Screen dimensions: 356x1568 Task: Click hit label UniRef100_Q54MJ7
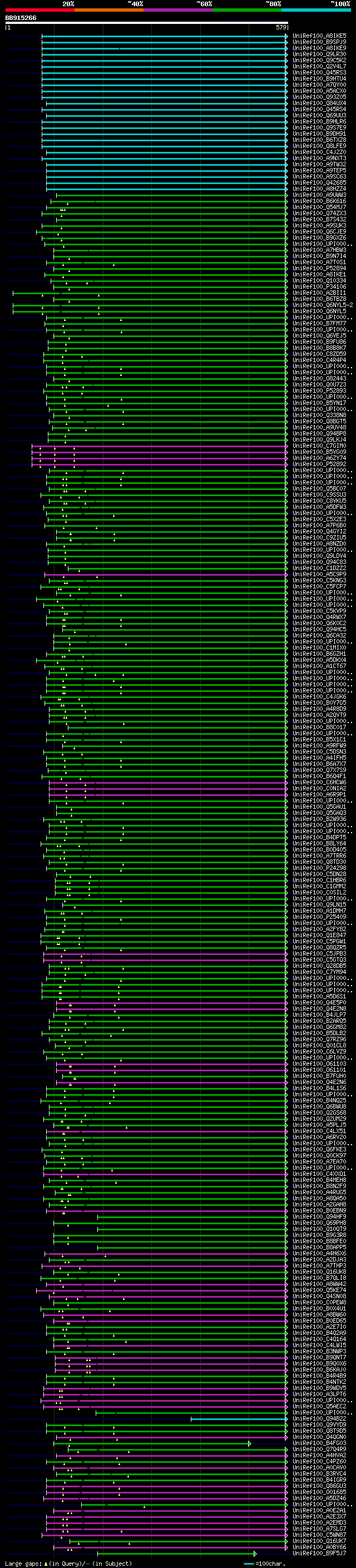tap(319, 207)
